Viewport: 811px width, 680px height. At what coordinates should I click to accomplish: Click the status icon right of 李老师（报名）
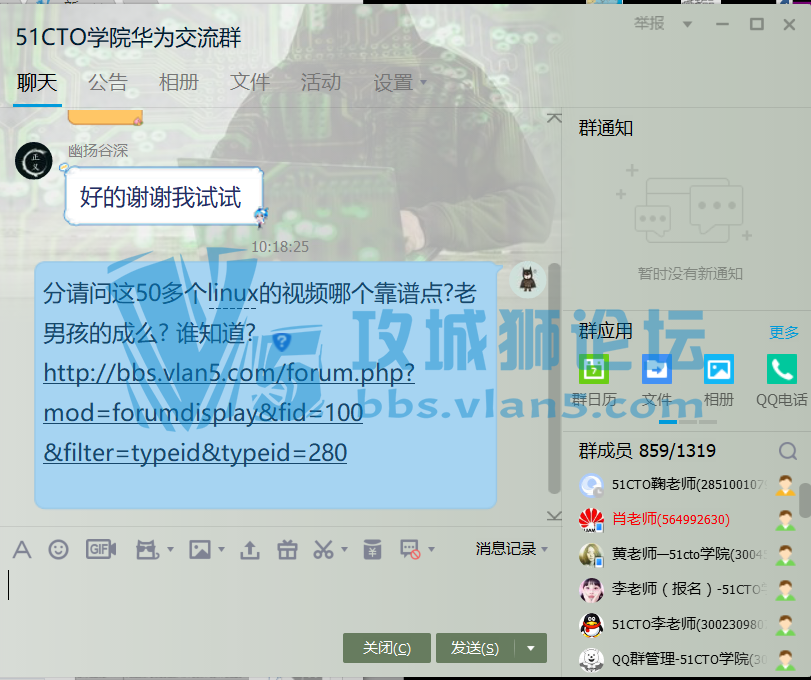tap(785, 590)
